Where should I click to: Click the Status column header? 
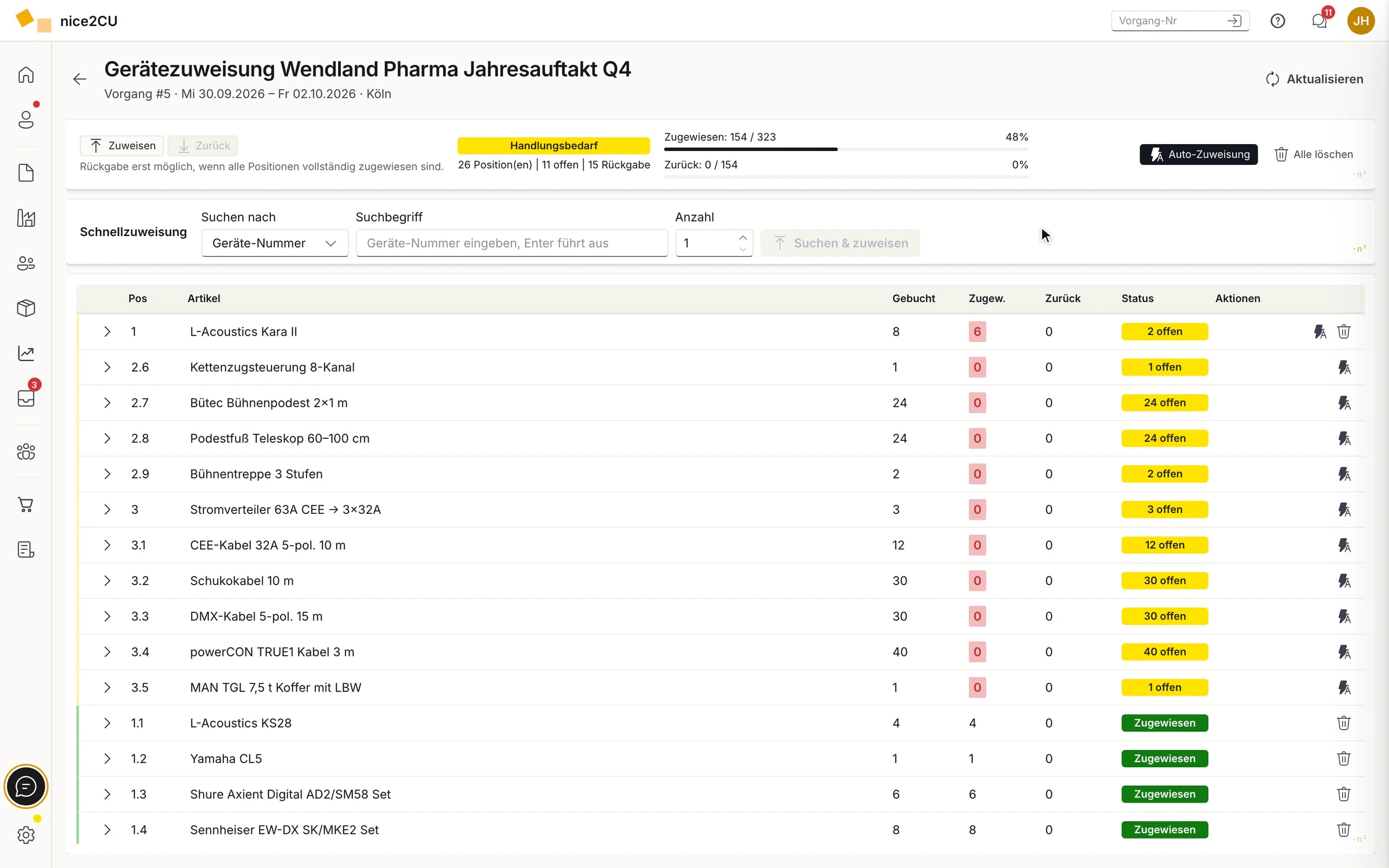point(1137,299)
